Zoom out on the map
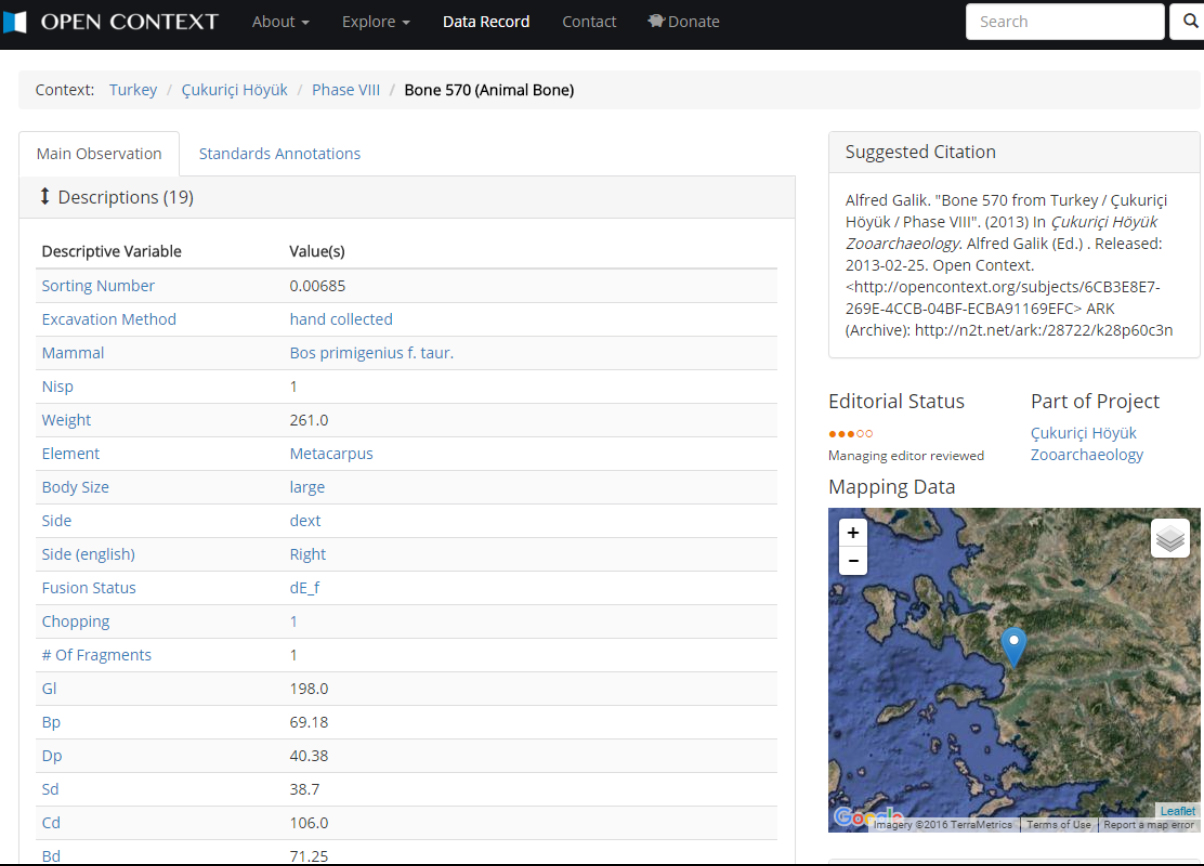Image resolution: width=1204 pixels, height=866 pixels. pos(853,561)
